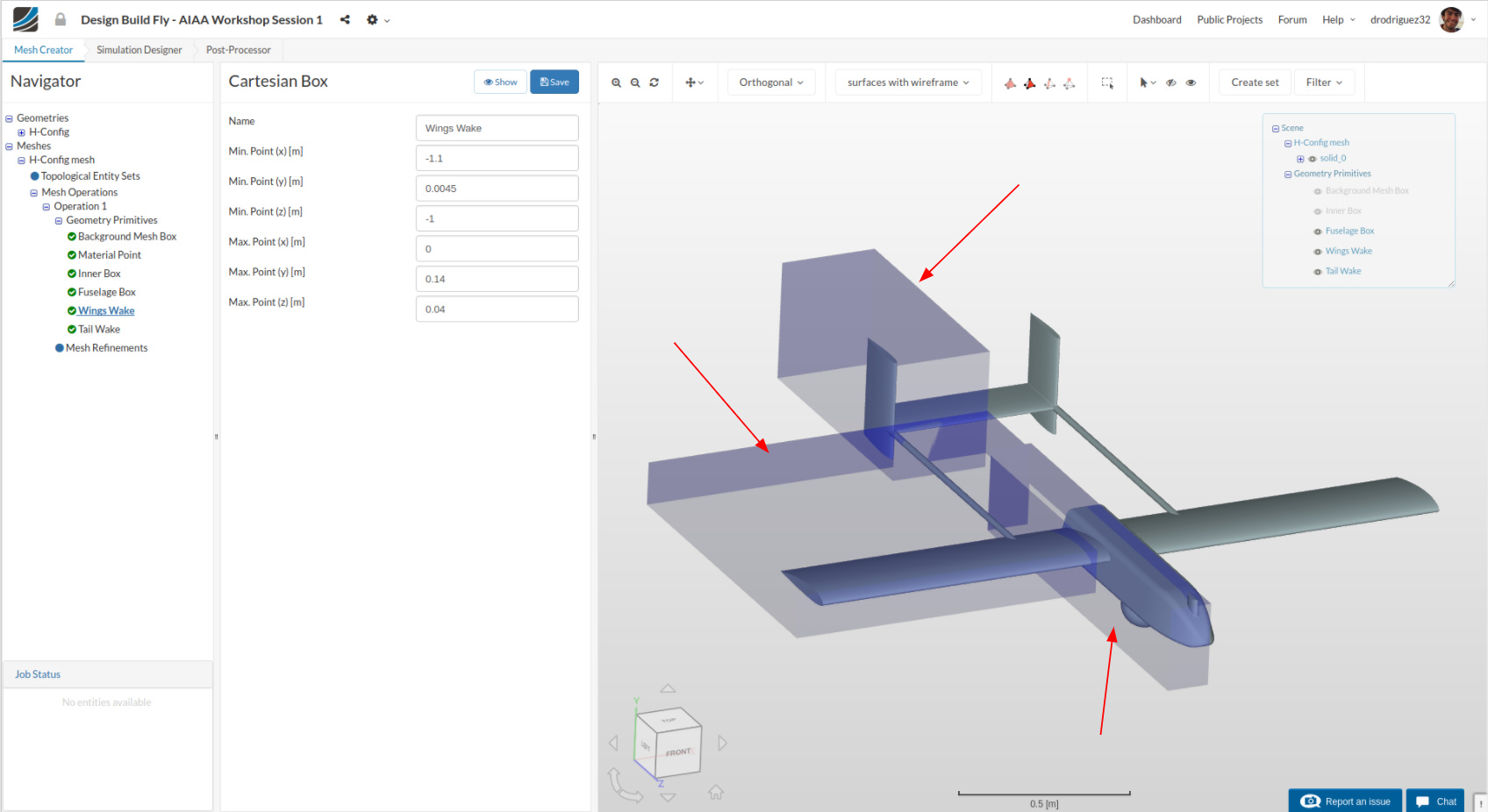Image resolution: width=1488 pixels, height=812 pixels.
Task: Collapse the Scene tree root
Action: click(x=1276, y=129)
